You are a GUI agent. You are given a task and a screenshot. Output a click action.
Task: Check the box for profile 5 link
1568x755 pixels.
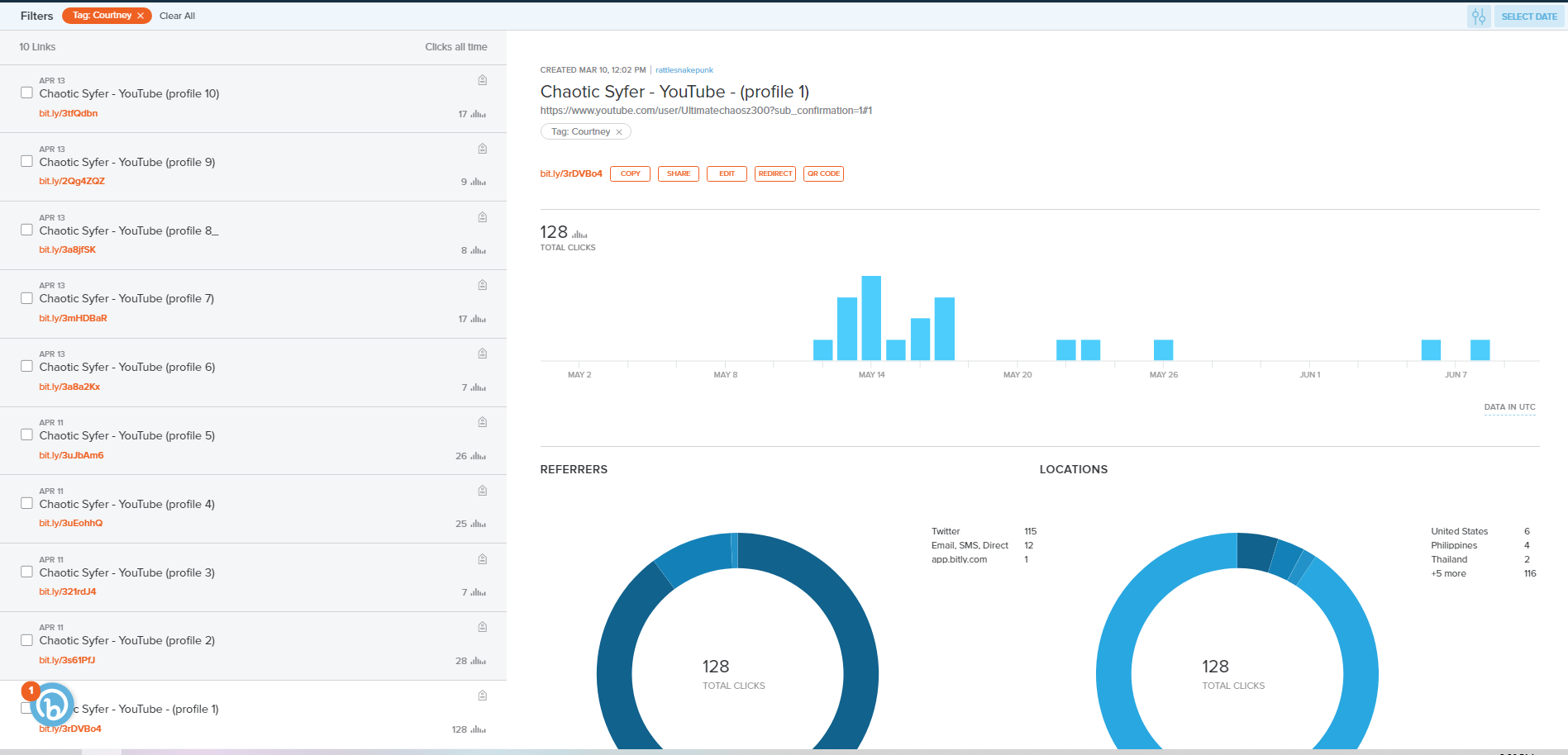[27, 434]
